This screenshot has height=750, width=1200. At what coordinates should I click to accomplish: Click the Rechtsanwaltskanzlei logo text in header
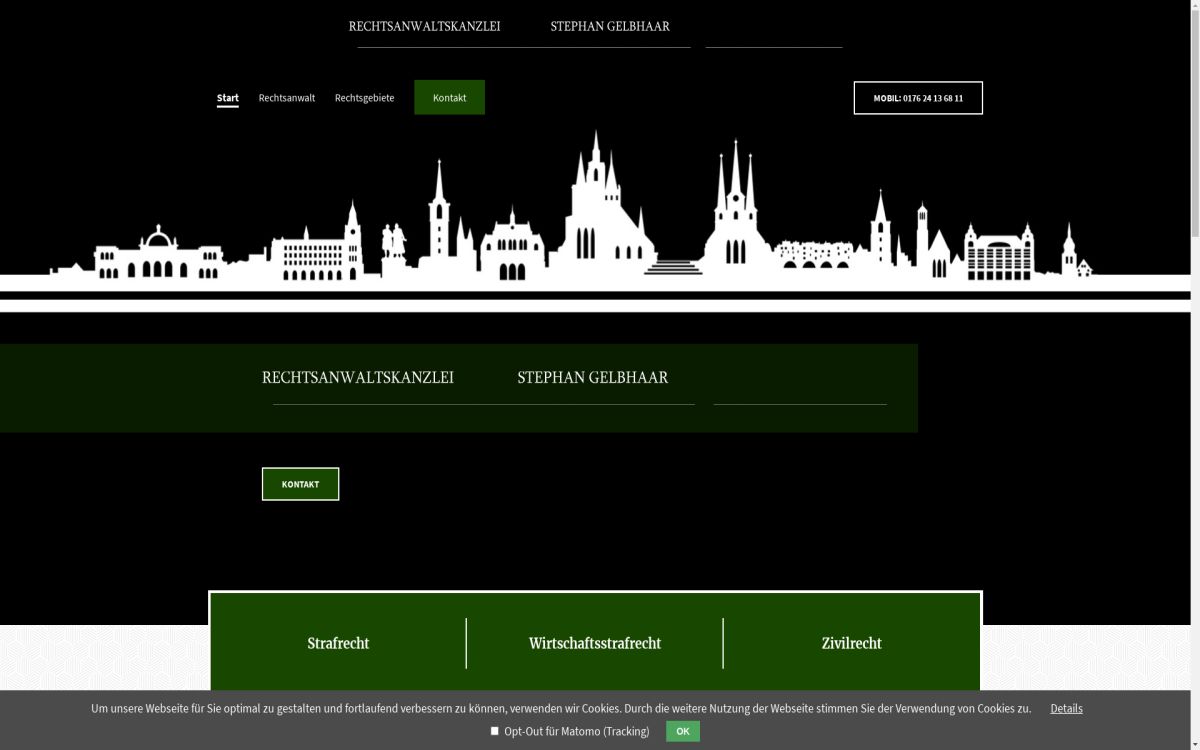click(x=424, y=27)
